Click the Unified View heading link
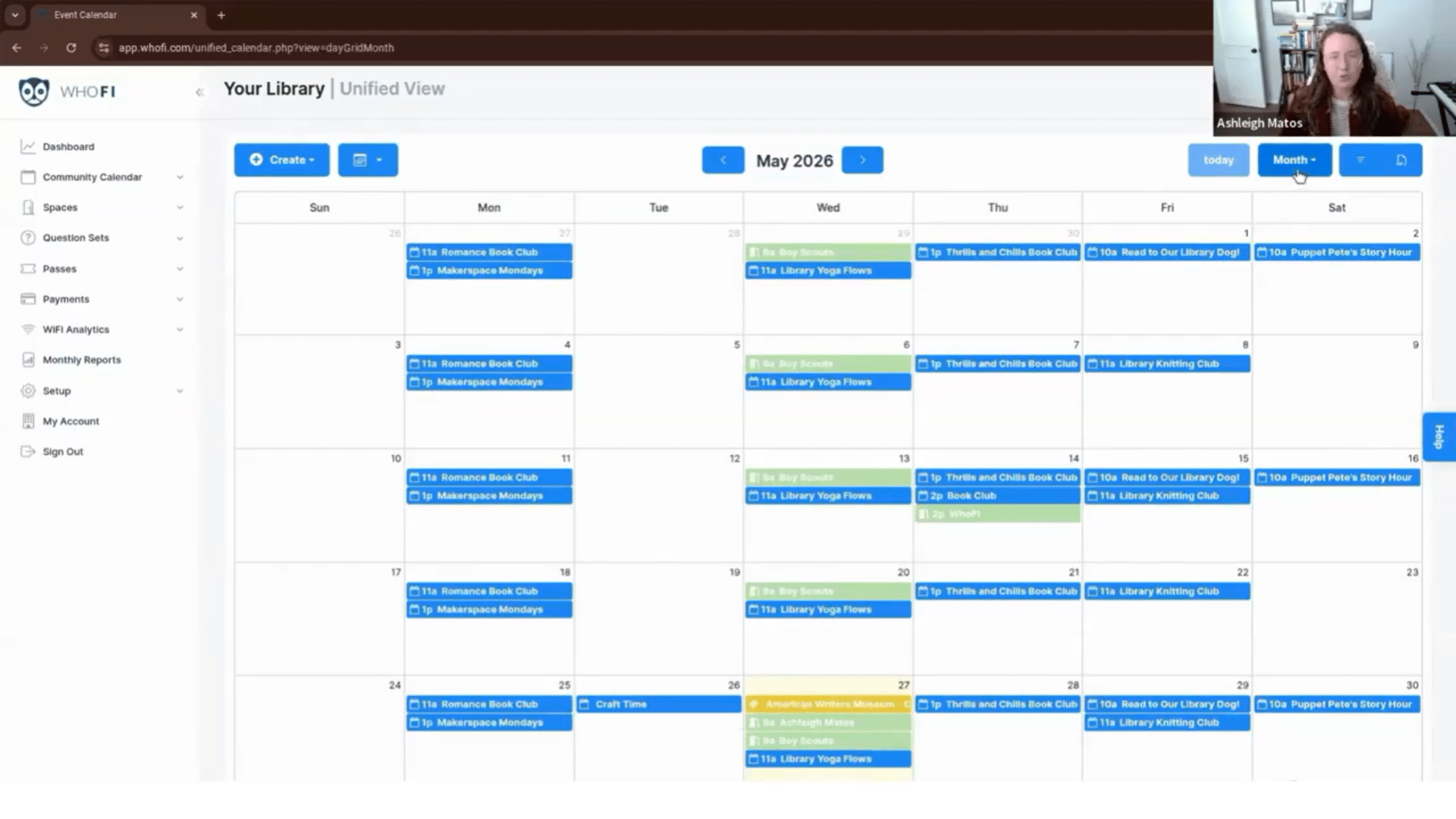 (392, 89)
